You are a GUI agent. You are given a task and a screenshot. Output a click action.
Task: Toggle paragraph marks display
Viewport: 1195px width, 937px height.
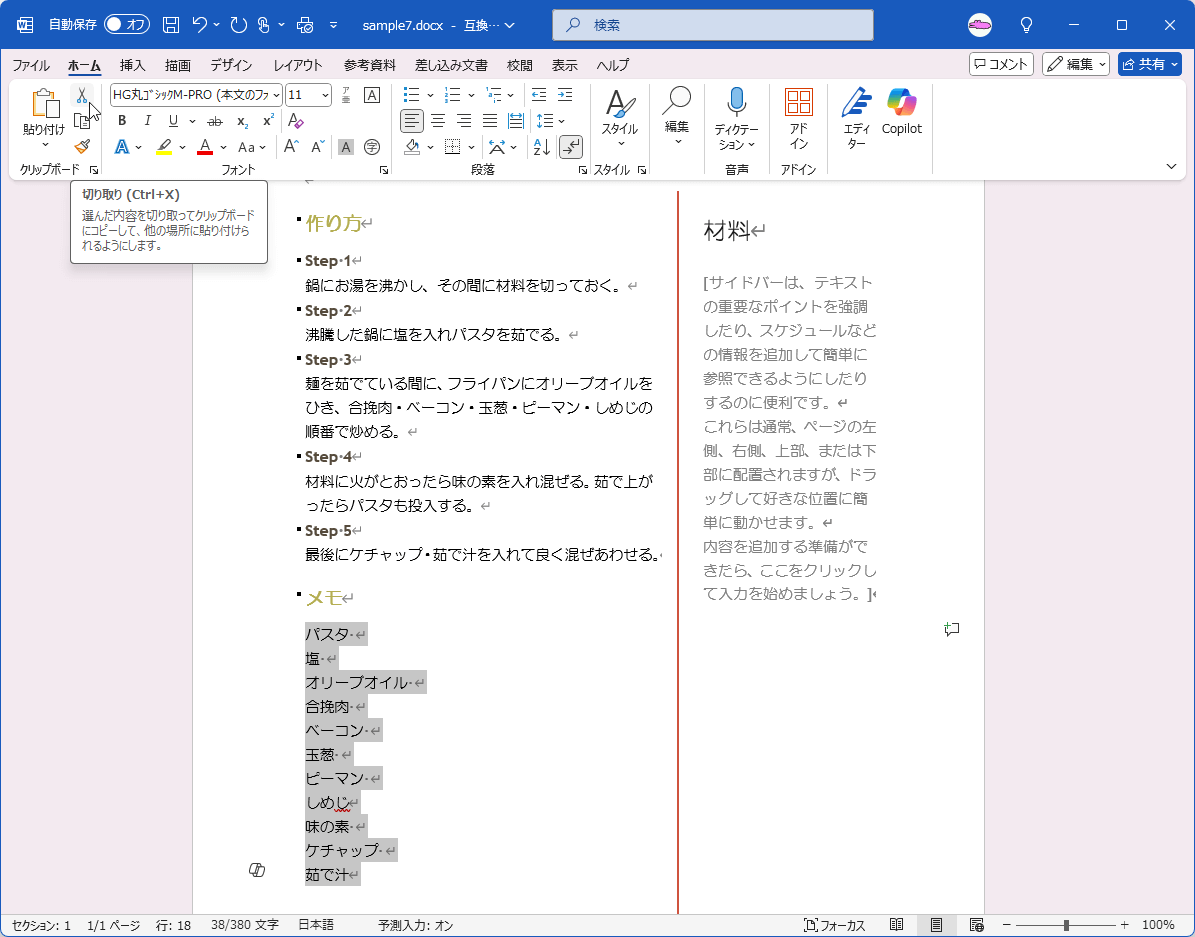571,147
